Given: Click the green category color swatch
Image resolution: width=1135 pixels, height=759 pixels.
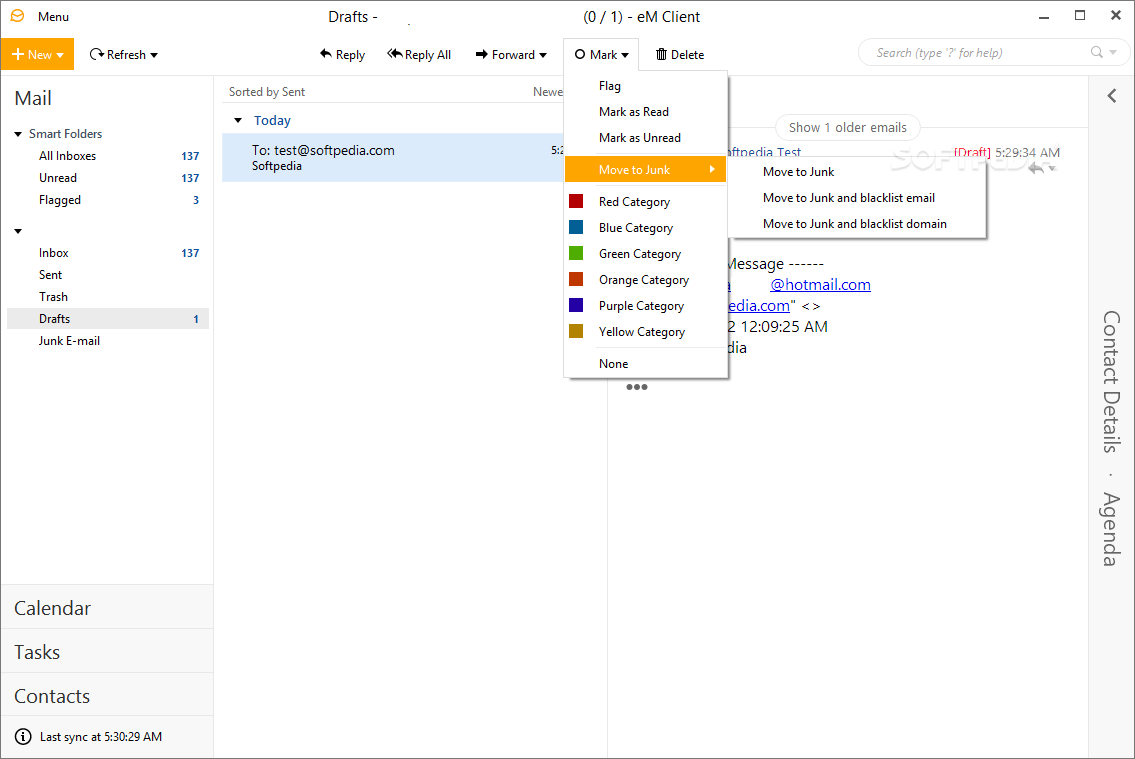Looking at the screenshot, I should coord(576,253).
